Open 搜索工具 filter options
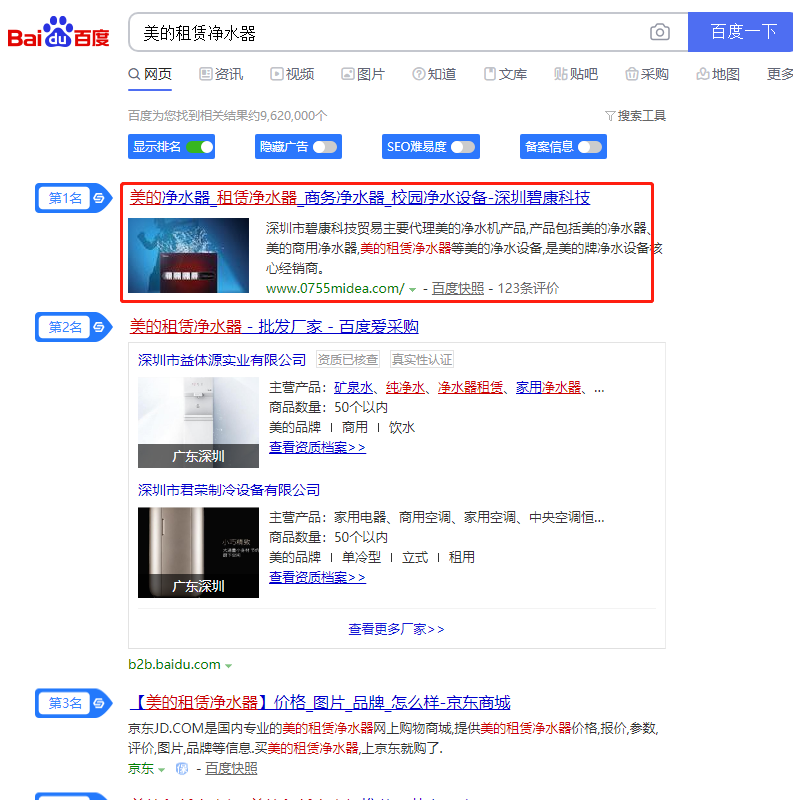 point(635,116)
